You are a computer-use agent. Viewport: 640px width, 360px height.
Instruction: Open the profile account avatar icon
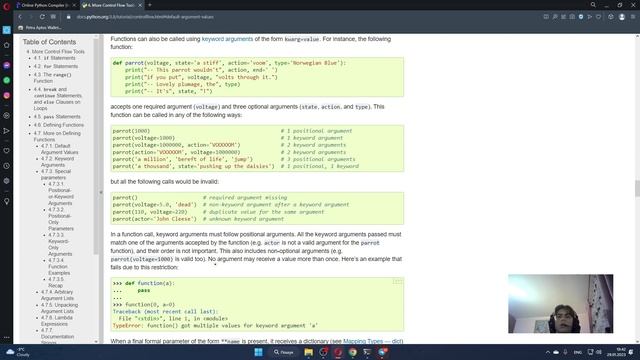pyautogui.click(x=622, y=17)
